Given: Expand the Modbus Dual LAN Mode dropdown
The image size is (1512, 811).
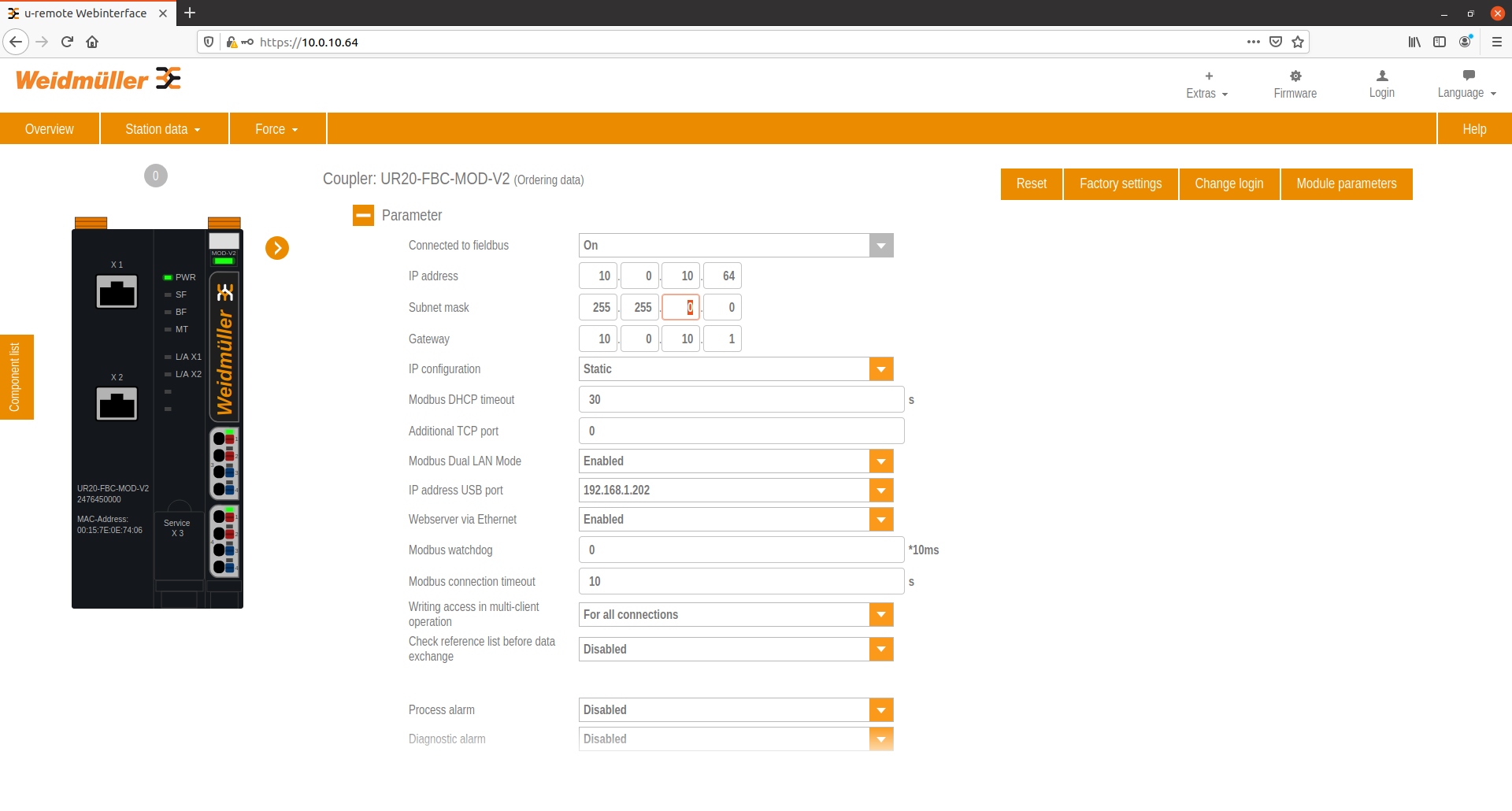Looking at the screenshot, I should (x=880, y=461).
